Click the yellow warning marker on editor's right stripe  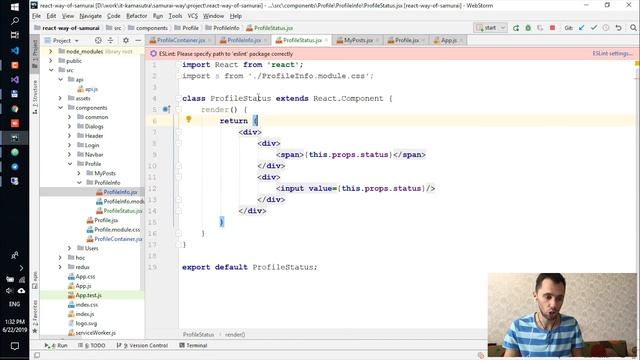point(637,64)
